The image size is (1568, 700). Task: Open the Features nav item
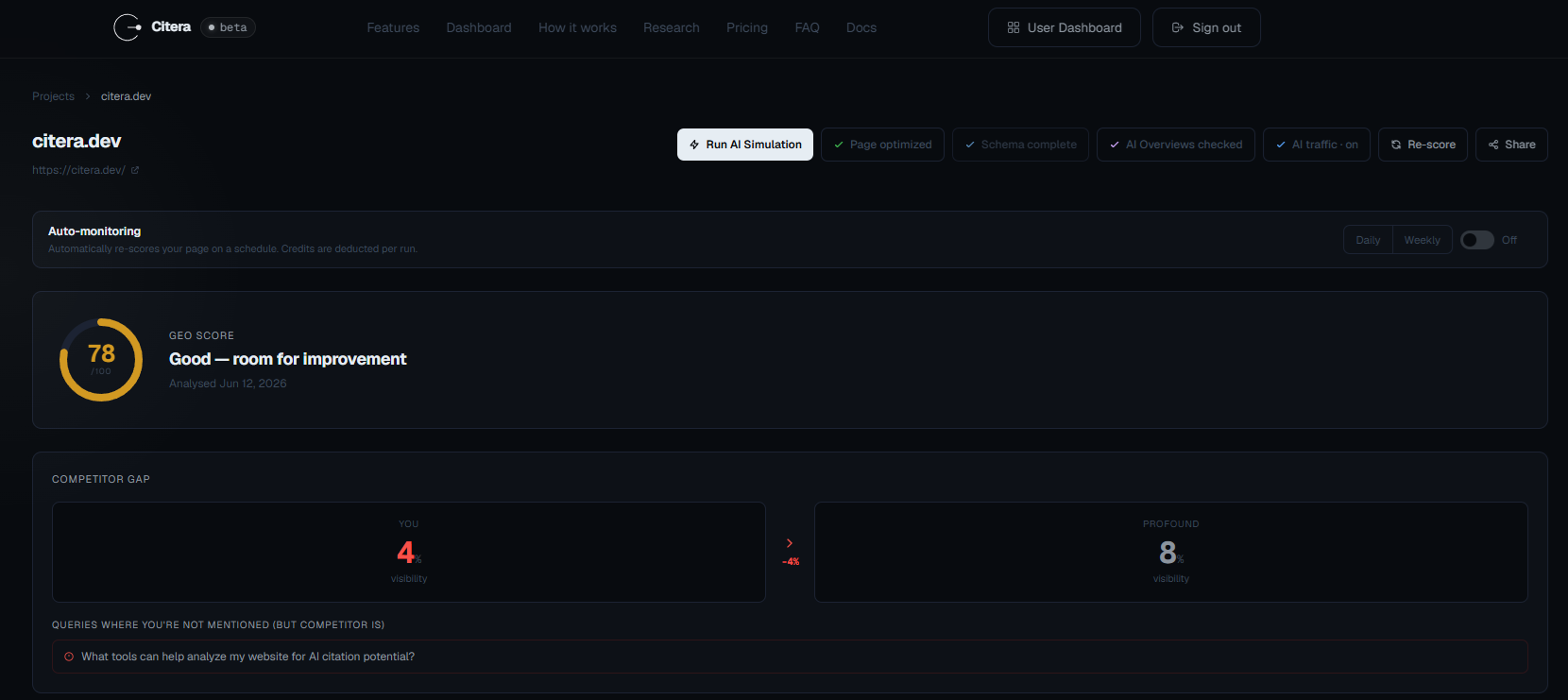click(x=393, y=27)
